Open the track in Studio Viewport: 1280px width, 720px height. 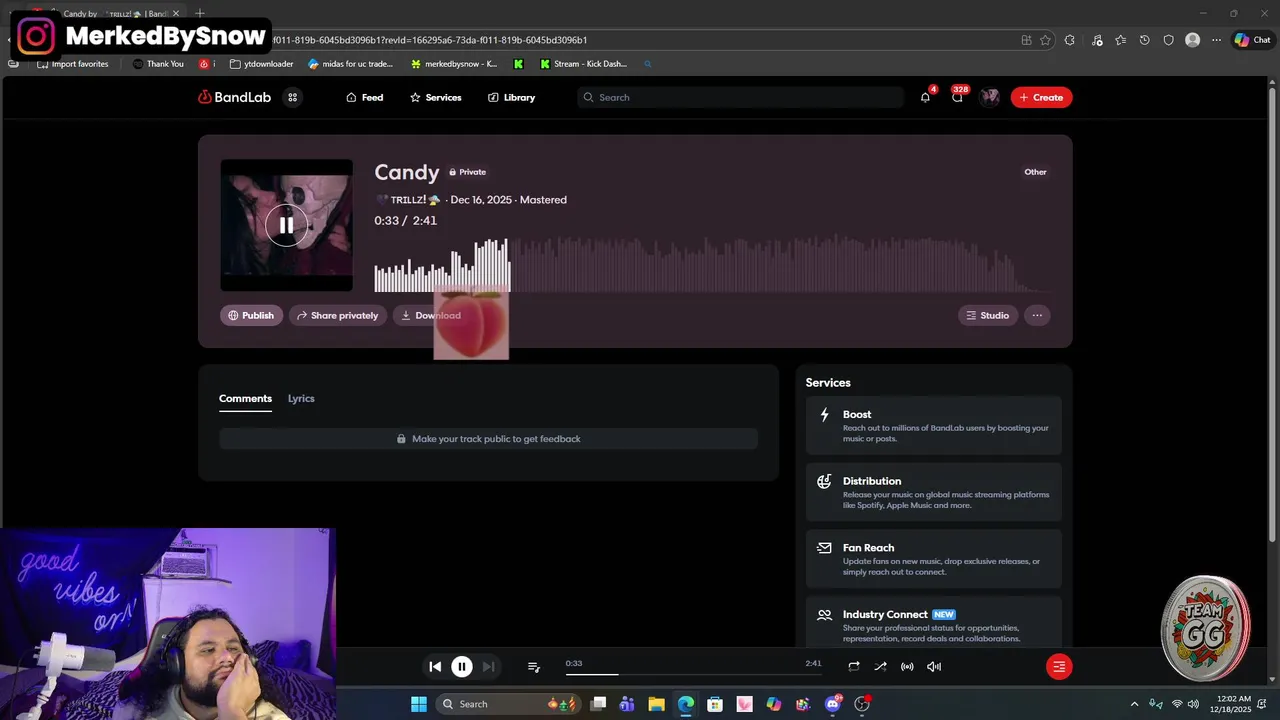click(x=988, y=315)
